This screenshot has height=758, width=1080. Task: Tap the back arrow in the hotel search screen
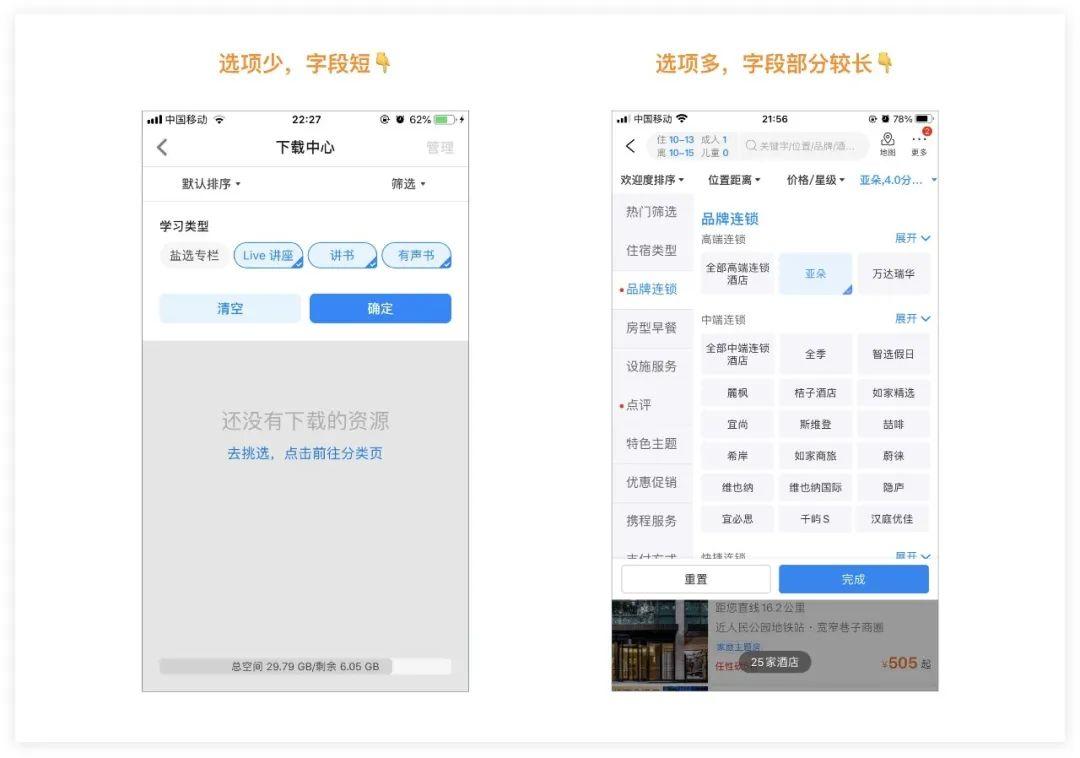point(630,146)
